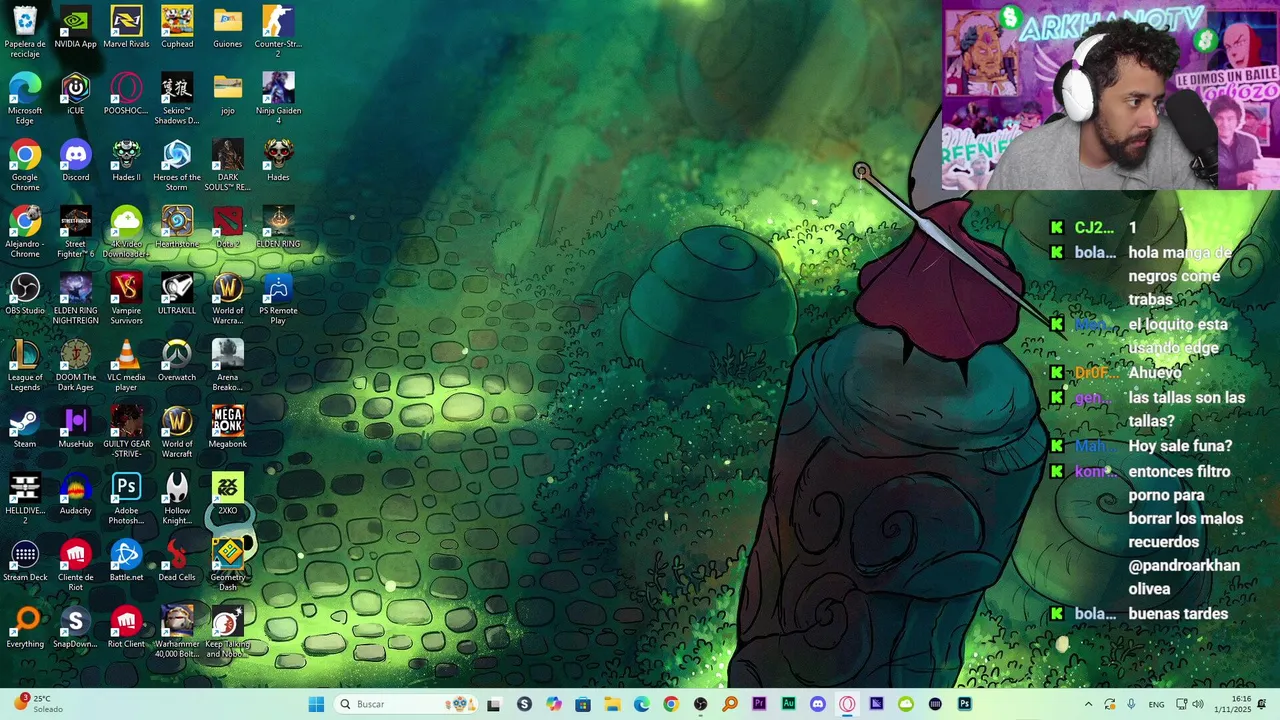Image resolution: width=1280 pixels, height=720 pixels.
Task: Click the streamer webcam overlay
Action: 1110,95
